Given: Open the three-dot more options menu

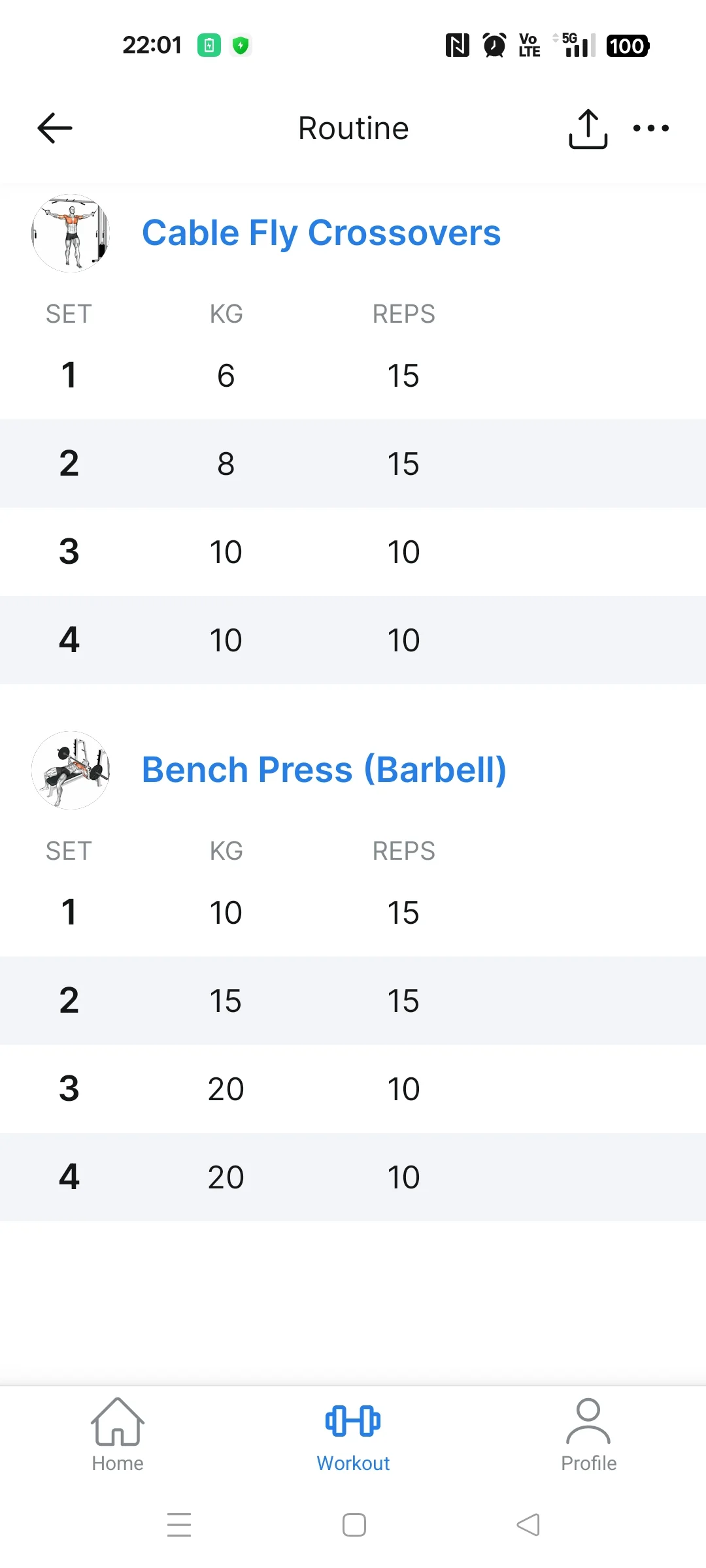Looking at the screenshot, I should click(x=651, y=128).
